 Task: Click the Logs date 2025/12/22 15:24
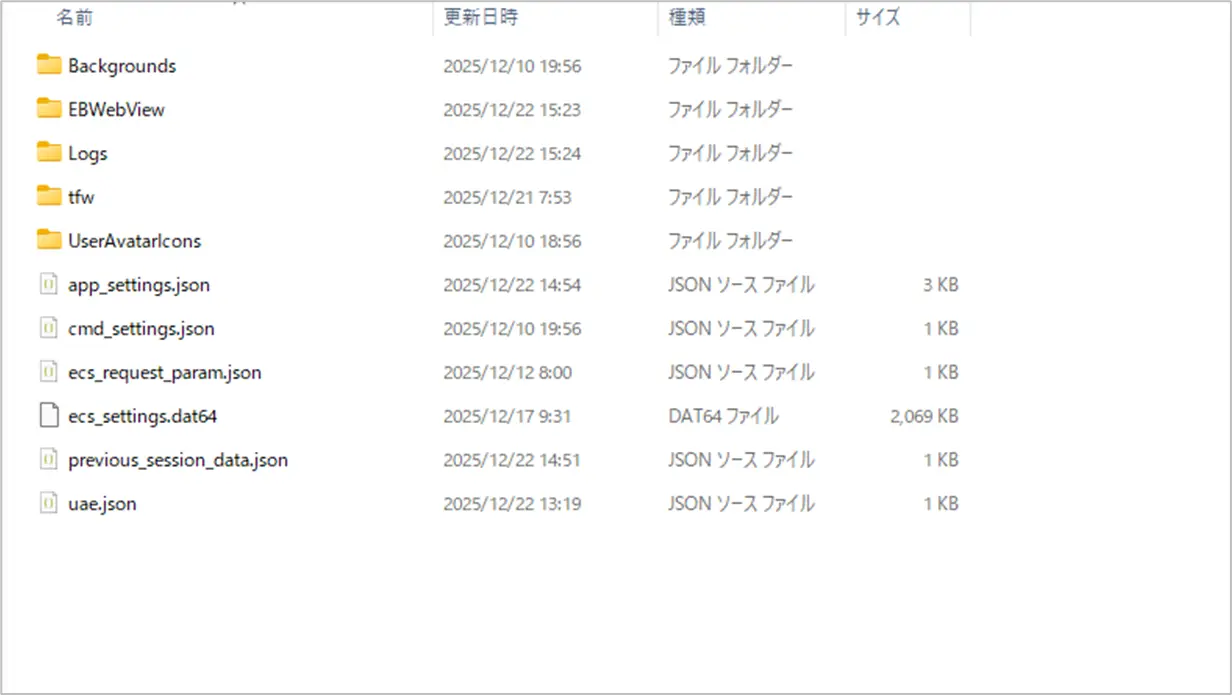click(512, 154)
